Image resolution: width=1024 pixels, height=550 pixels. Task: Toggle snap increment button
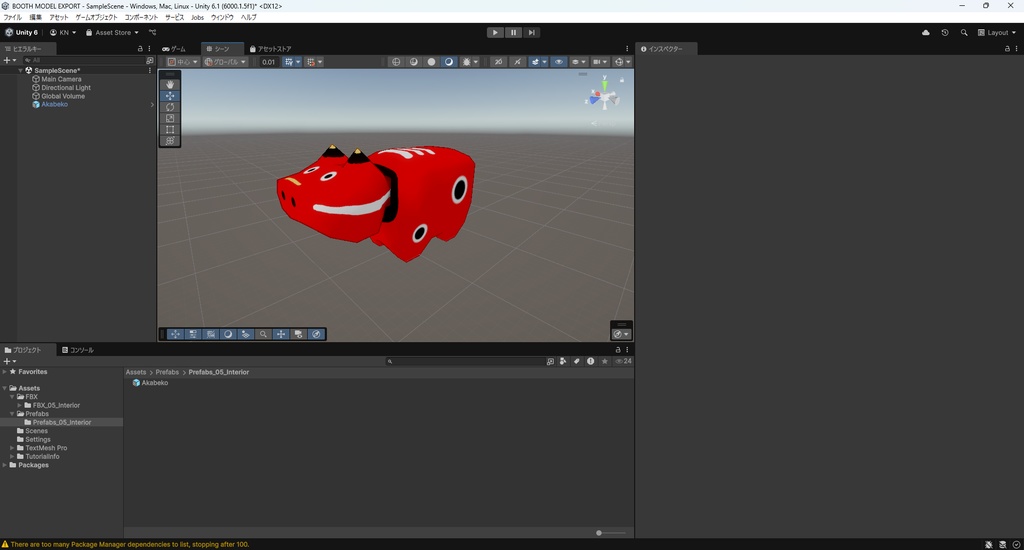click(311, 61)
